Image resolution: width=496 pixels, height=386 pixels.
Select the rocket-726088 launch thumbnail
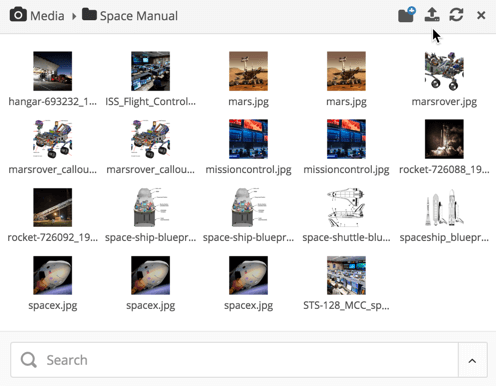pos(444,139)
